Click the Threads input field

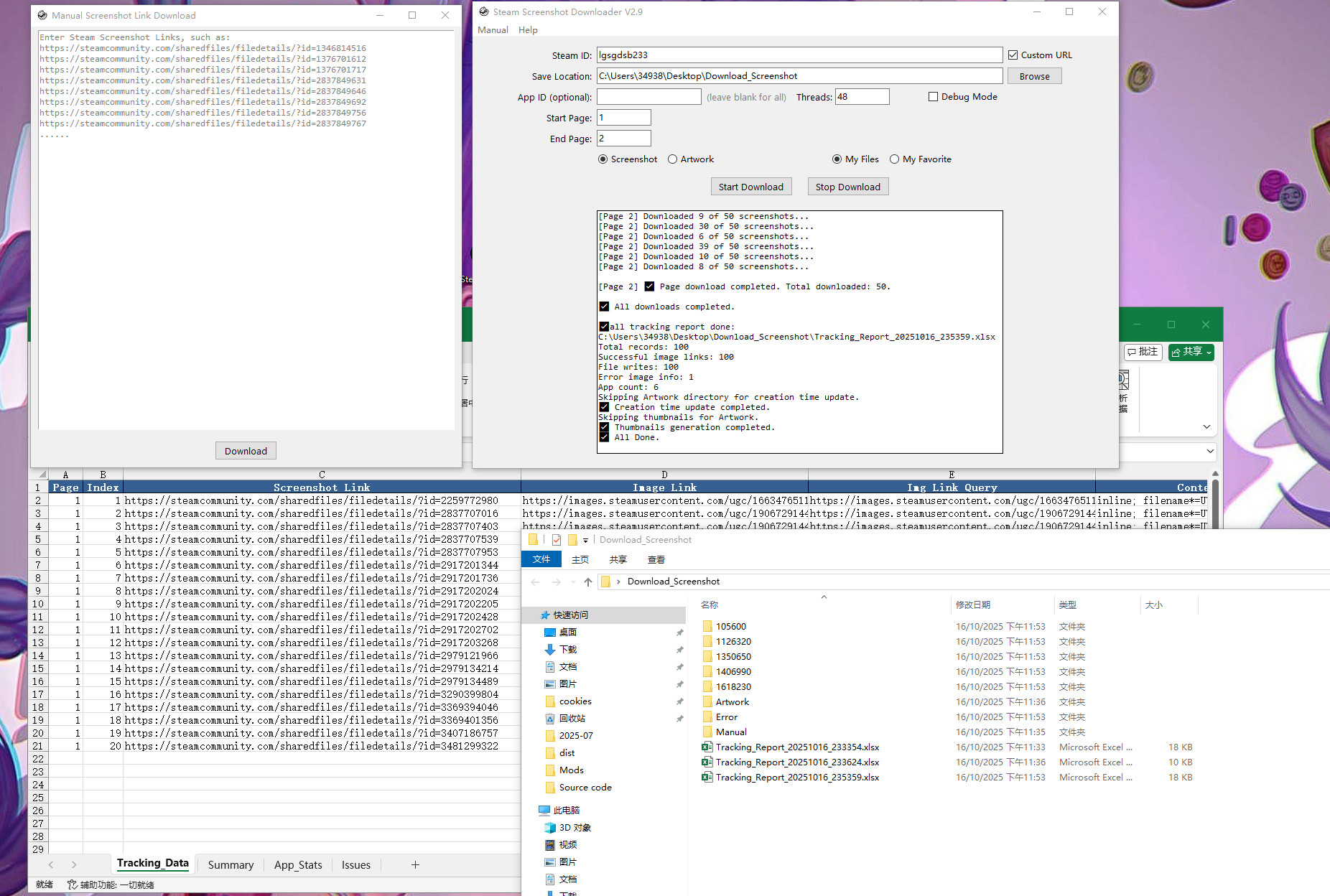point(862,97)
